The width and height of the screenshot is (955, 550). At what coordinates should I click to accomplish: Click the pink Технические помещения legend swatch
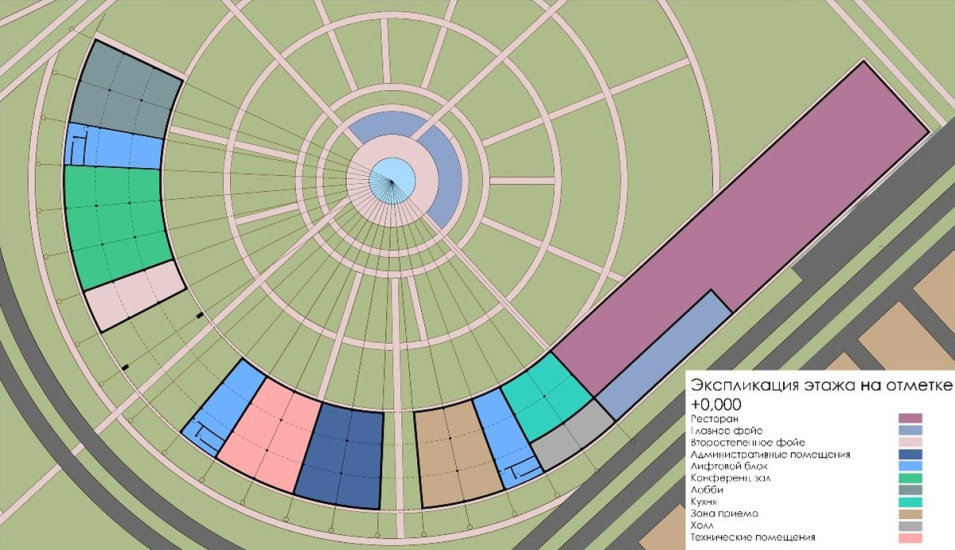911,539
